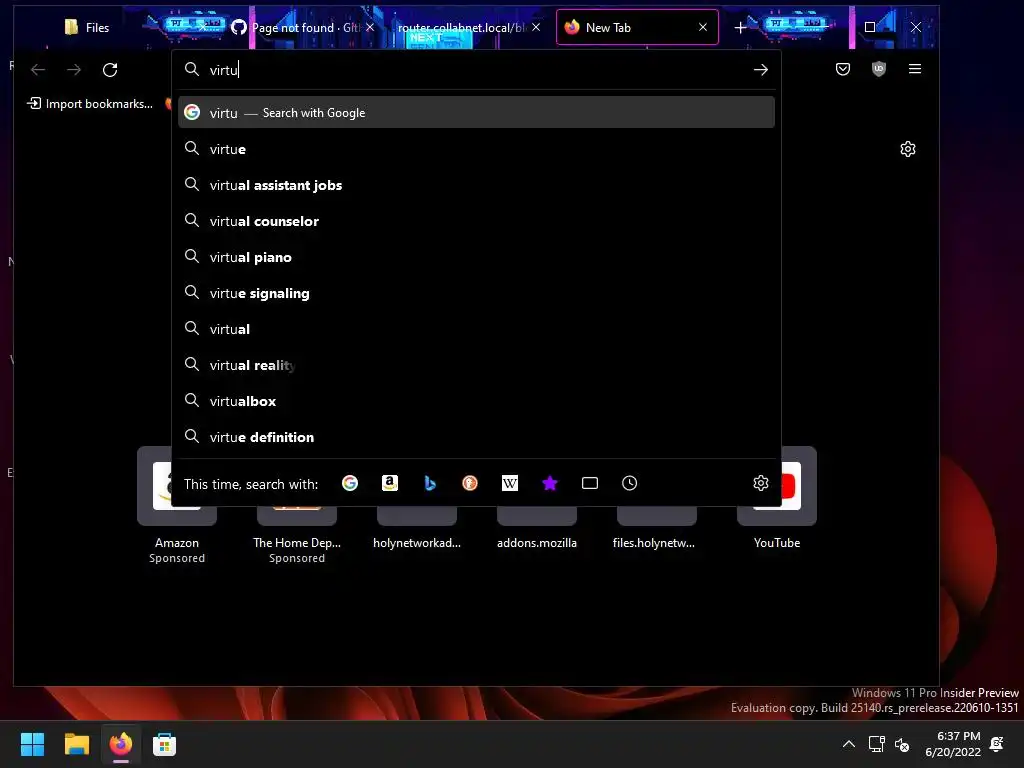Close the router.collabnet.local tab
The width and height of the screenshot is (1024, 768).
[536, 27]
